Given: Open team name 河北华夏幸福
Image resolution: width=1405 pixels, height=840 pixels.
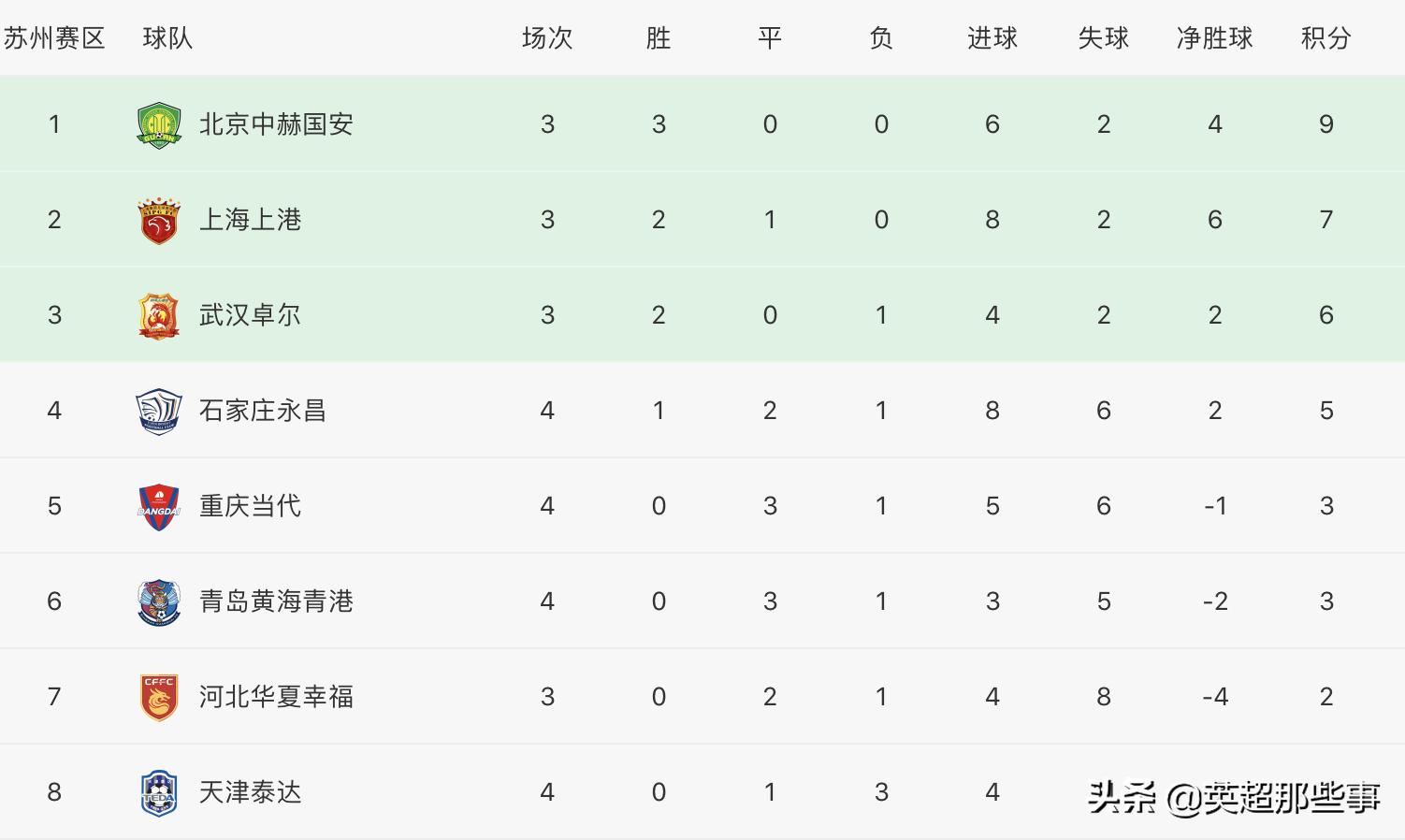Looking at the screenshot, I should [x=276, y=697].
